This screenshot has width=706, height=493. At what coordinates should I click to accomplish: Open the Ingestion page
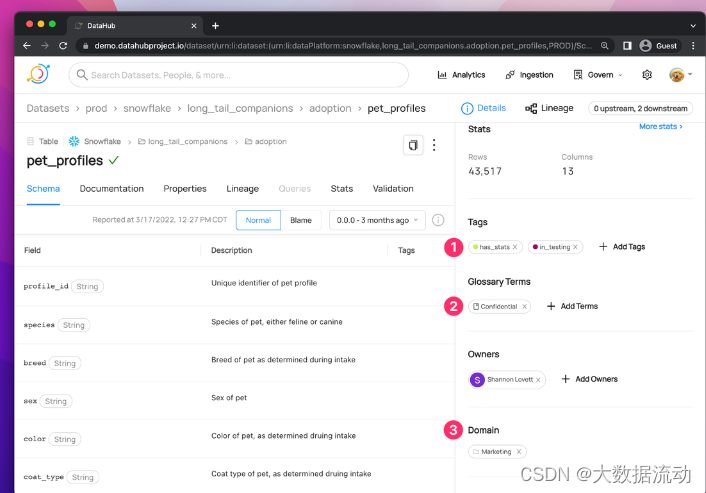tap(529, 75)
